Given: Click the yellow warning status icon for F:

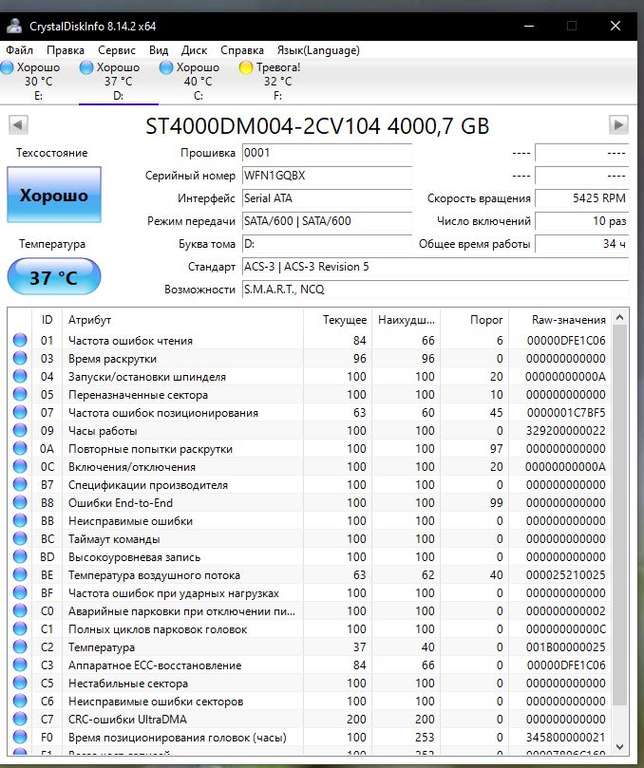Looking at the screenshot, I should [x=245, y=68].
